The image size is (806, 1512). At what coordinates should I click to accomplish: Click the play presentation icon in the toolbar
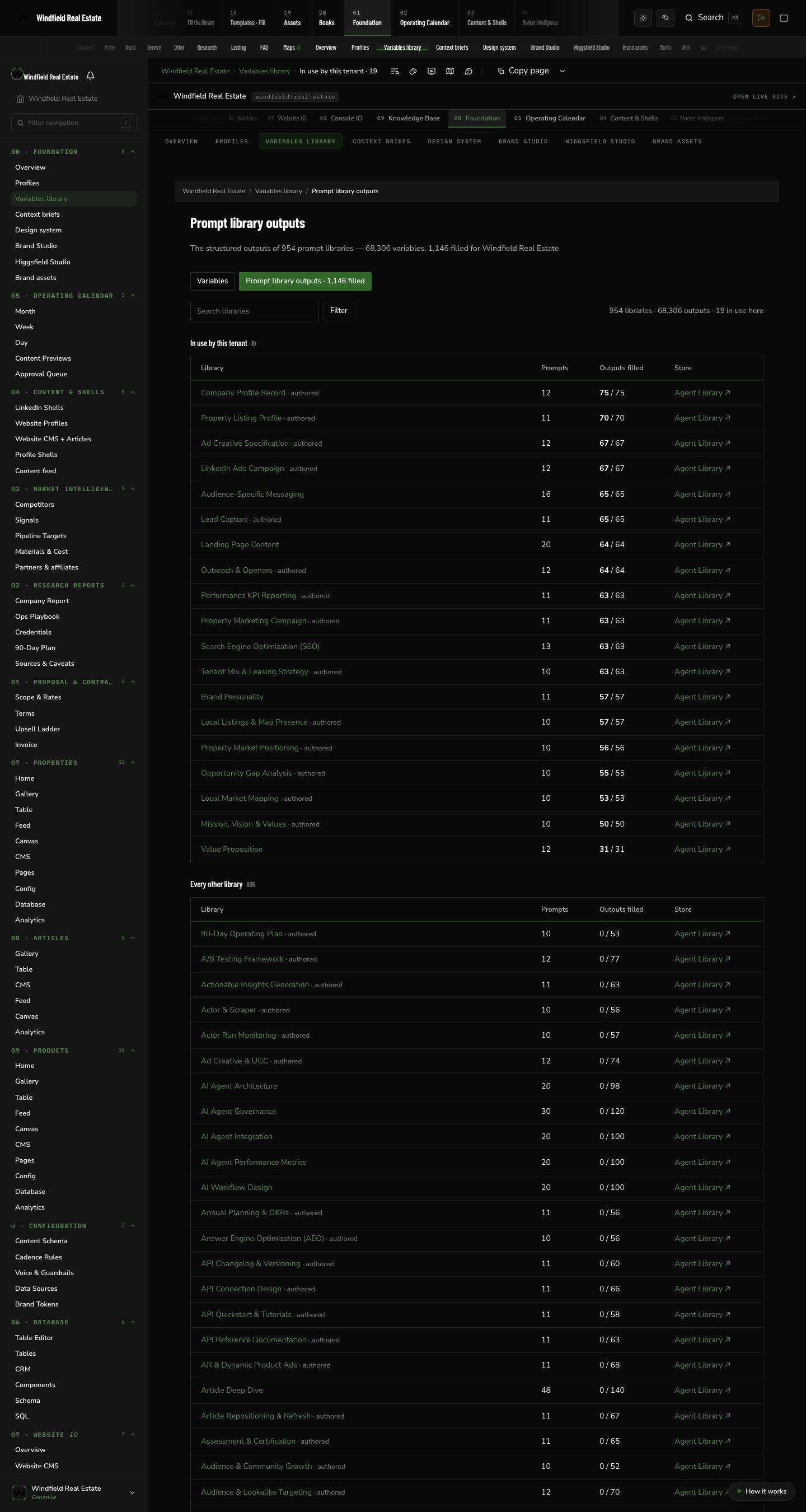tap(432, 71)
